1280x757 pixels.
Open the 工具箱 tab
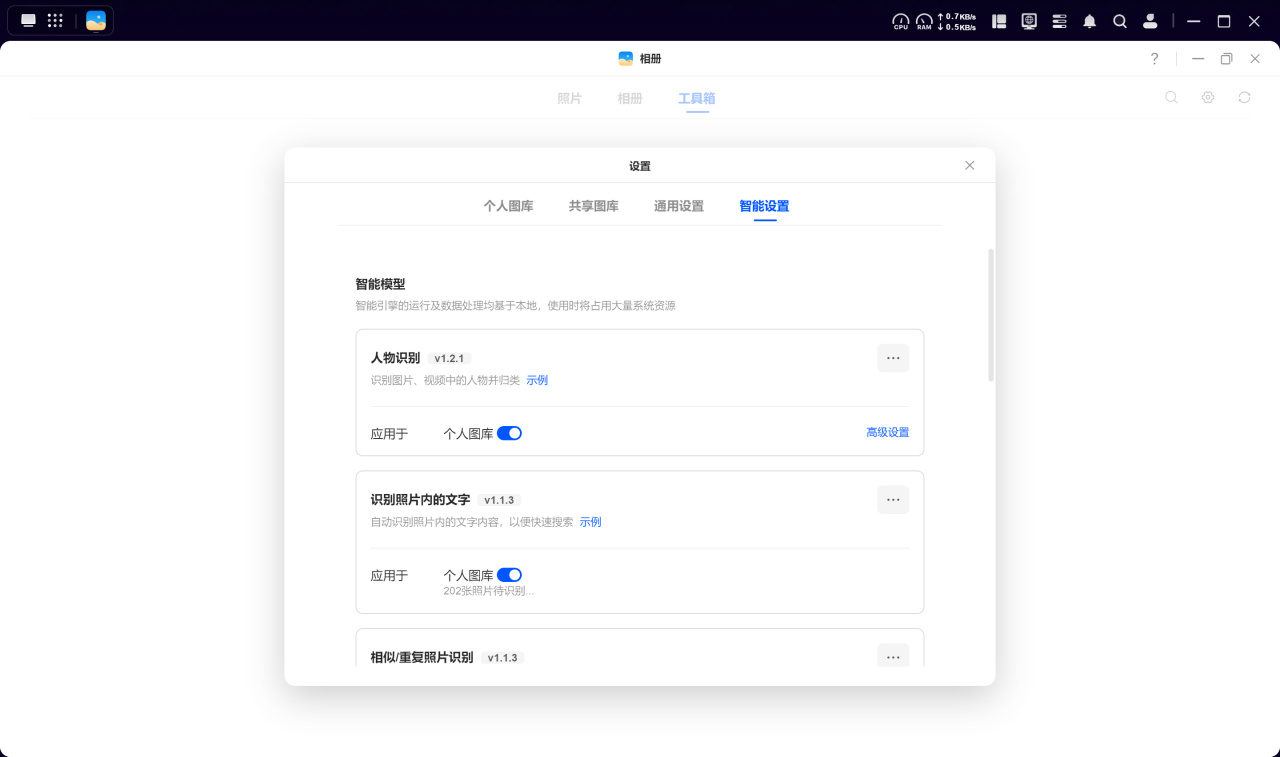tap(697, 98)
